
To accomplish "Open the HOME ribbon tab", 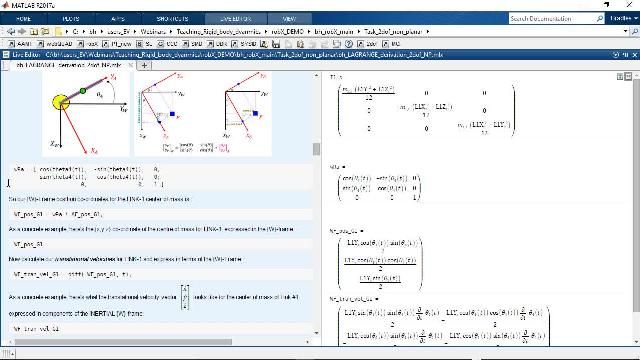I will tap(23, 18).
